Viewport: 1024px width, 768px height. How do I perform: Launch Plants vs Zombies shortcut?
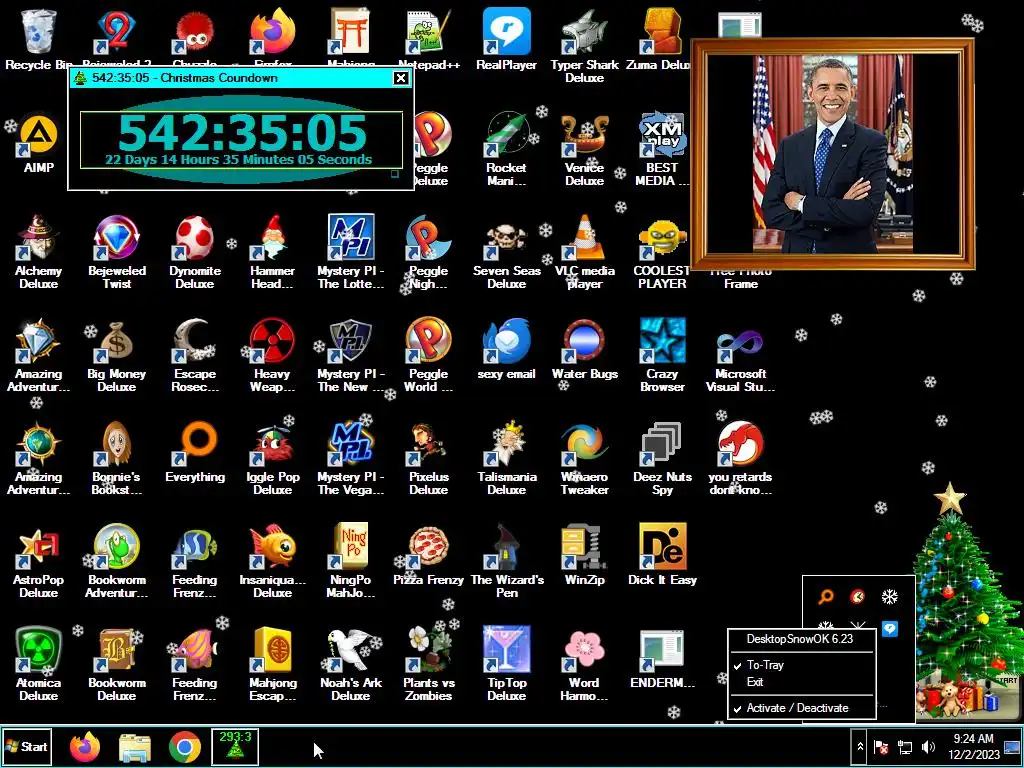pos(428,664)
